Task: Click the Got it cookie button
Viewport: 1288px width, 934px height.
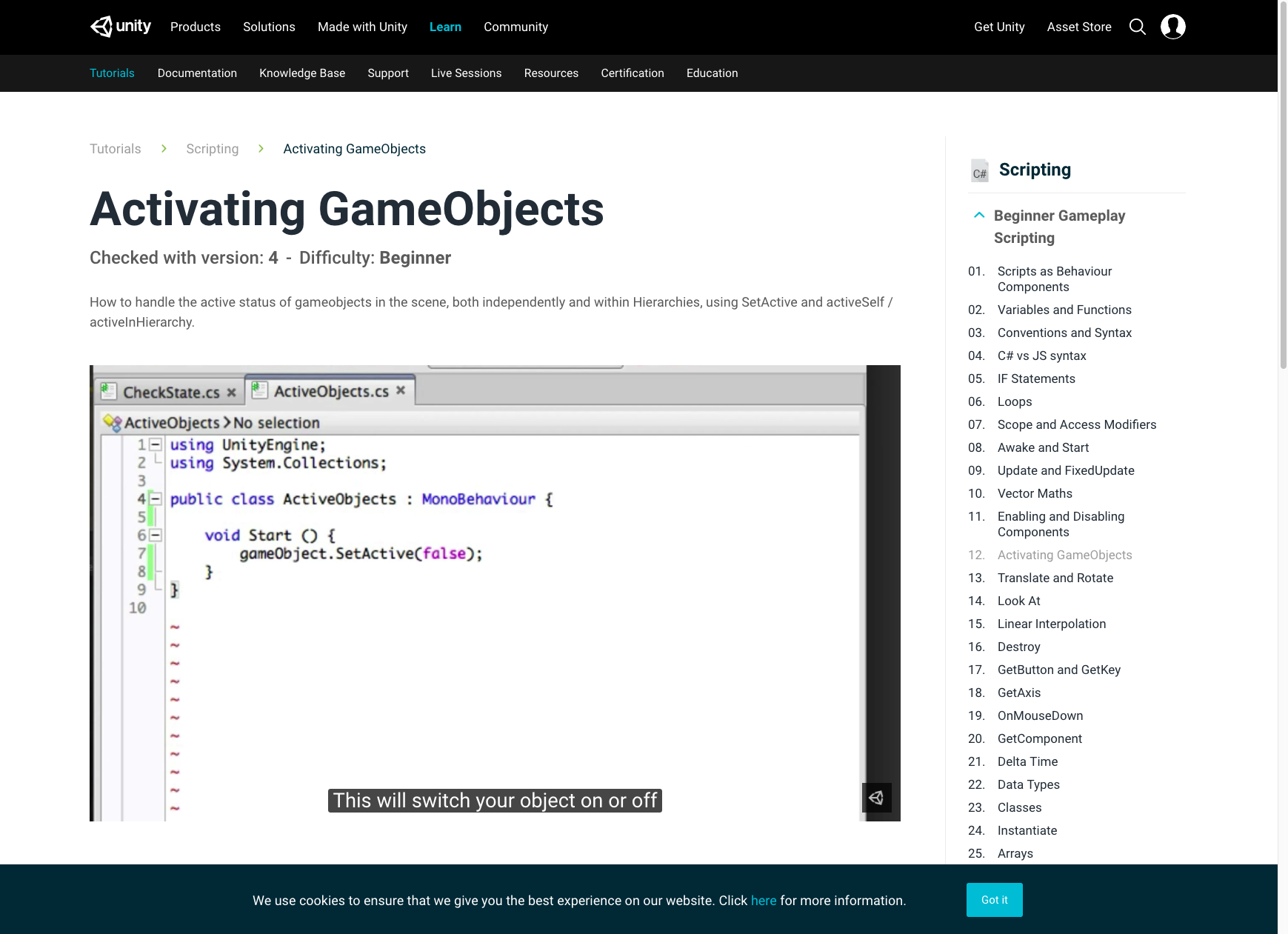Action: (x=994, y=900)
